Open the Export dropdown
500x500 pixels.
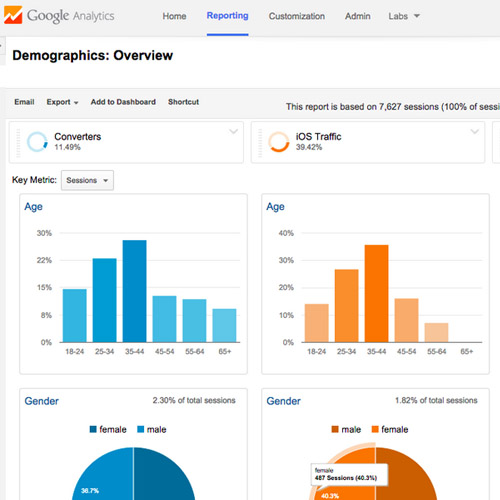(62, 102)
